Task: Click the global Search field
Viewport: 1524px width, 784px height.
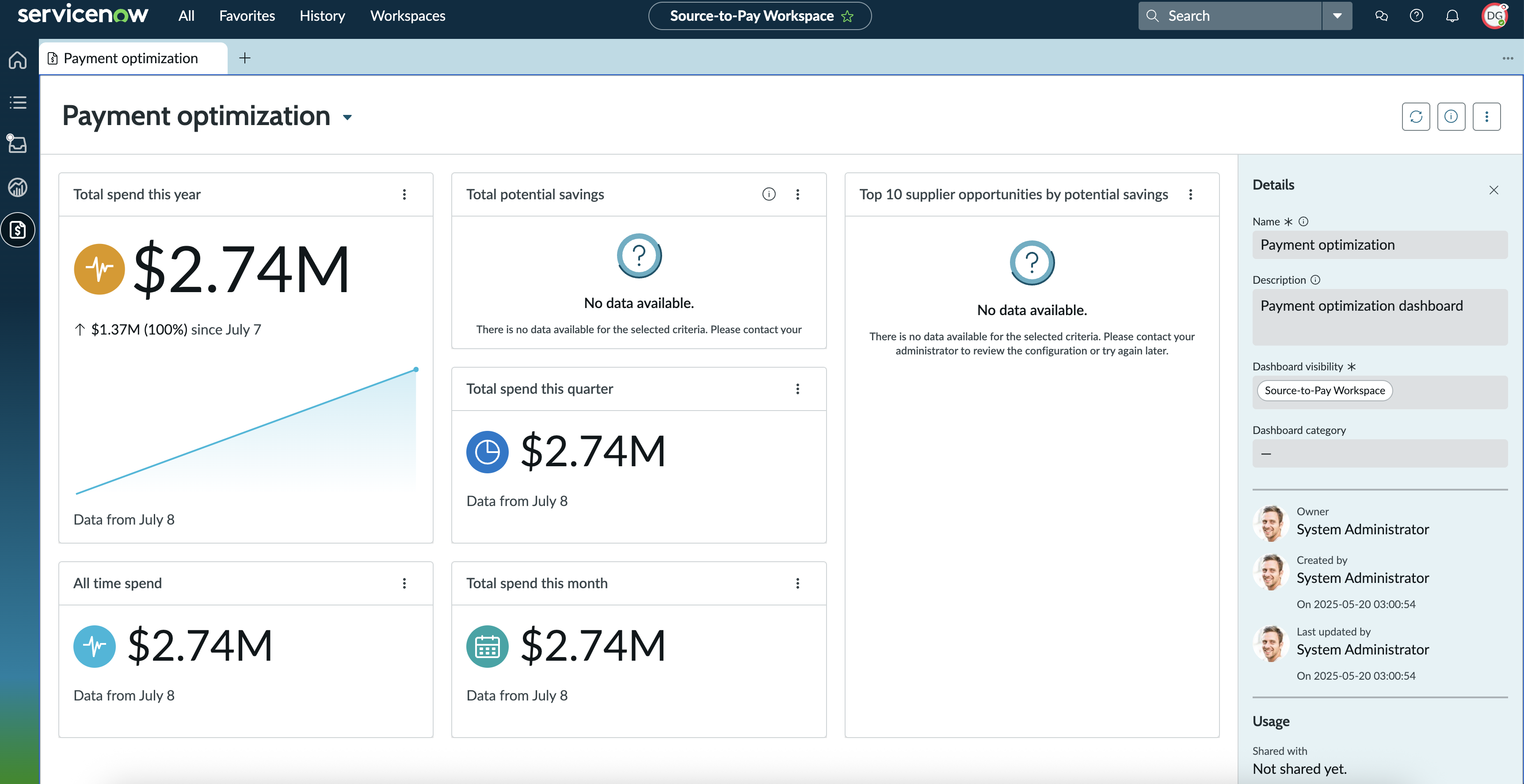Action: [x=1229, y=16]
